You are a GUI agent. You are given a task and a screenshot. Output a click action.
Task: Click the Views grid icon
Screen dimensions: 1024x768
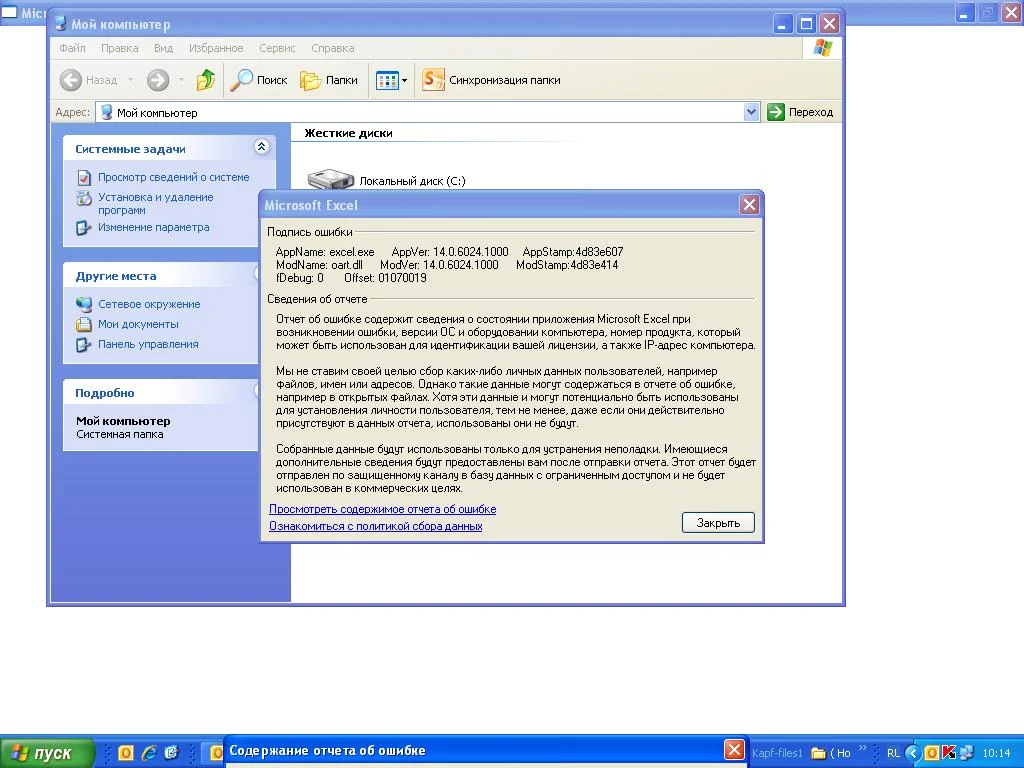(x=387, y=80)
